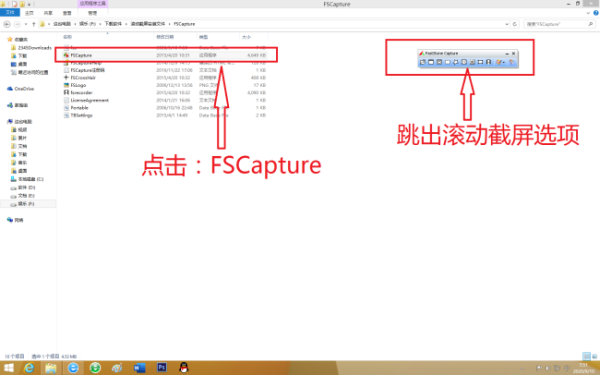Open 视频 folder under 这台电脑
This screenshot has height=375, width=600.
[20, 130]
